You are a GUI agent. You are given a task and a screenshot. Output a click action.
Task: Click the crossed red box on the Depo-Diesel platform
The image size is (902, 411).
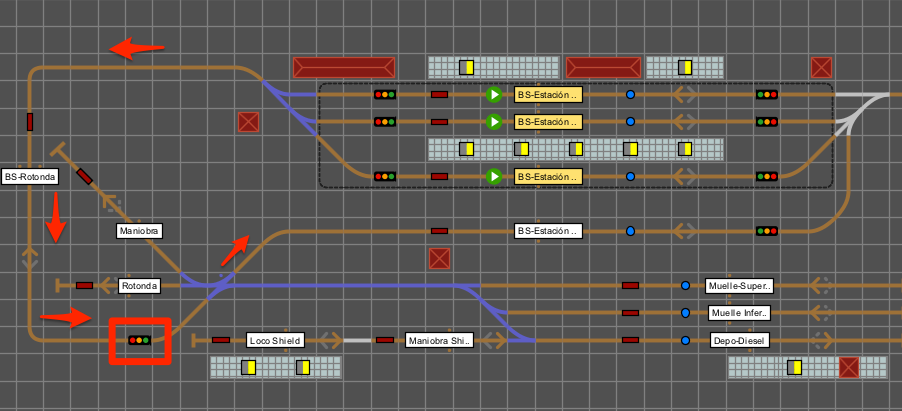849,367
